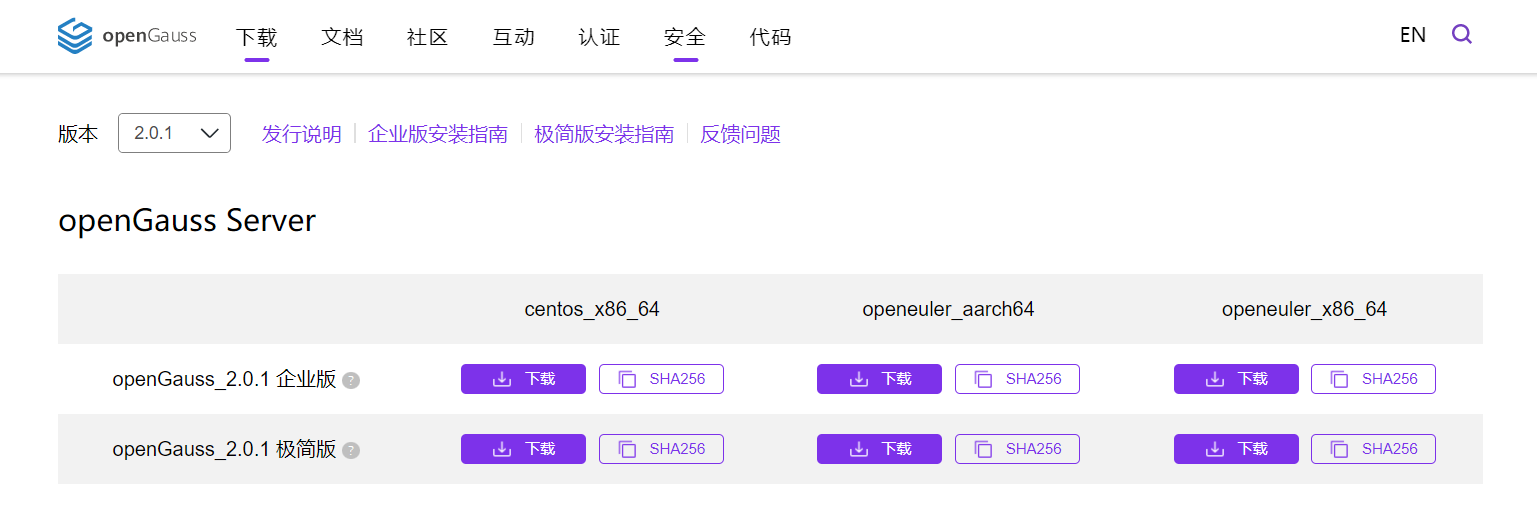Copy SHA256 for 企业版 openeuler_x86_64
Screen dimensions: 1537x514
point(1373,379)
